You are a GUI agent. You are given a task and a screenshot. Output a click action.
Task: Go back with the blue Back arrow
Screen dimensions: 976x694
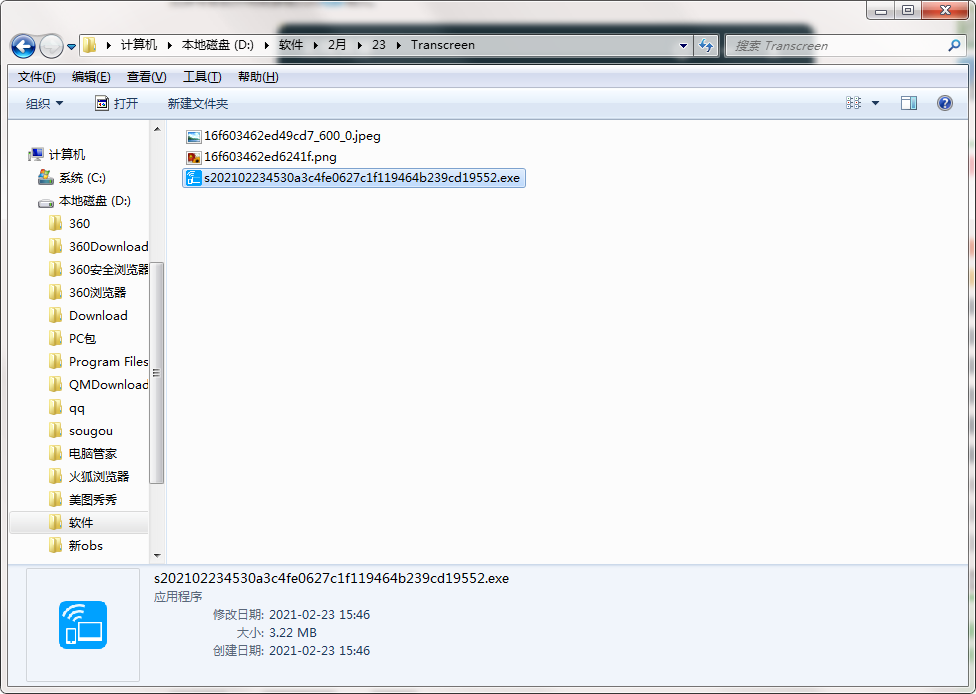(x=23, y=46)
